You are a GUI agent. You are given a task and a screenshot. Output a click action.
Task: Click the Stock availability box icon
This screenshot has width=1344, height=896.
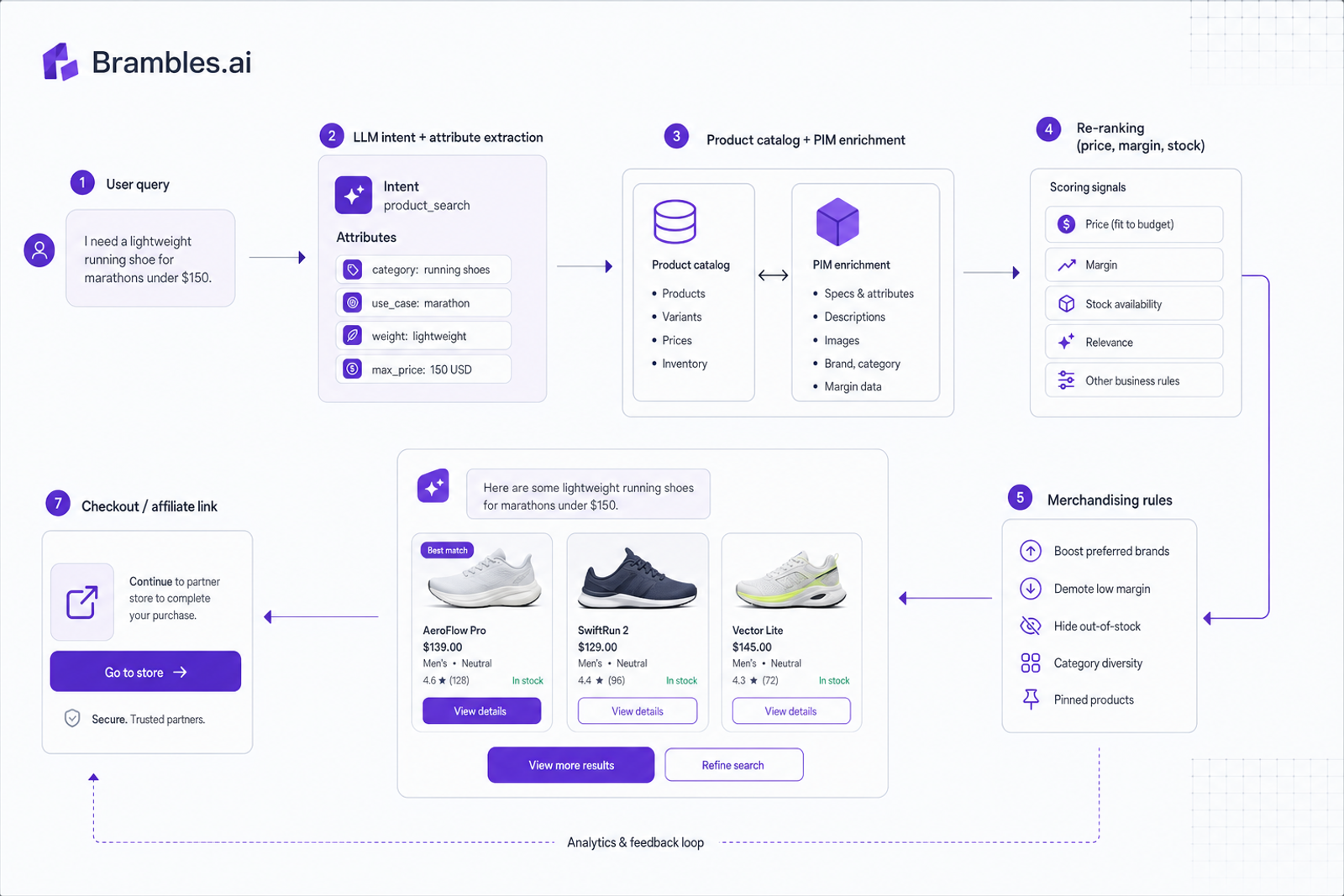pos(1066,304)
